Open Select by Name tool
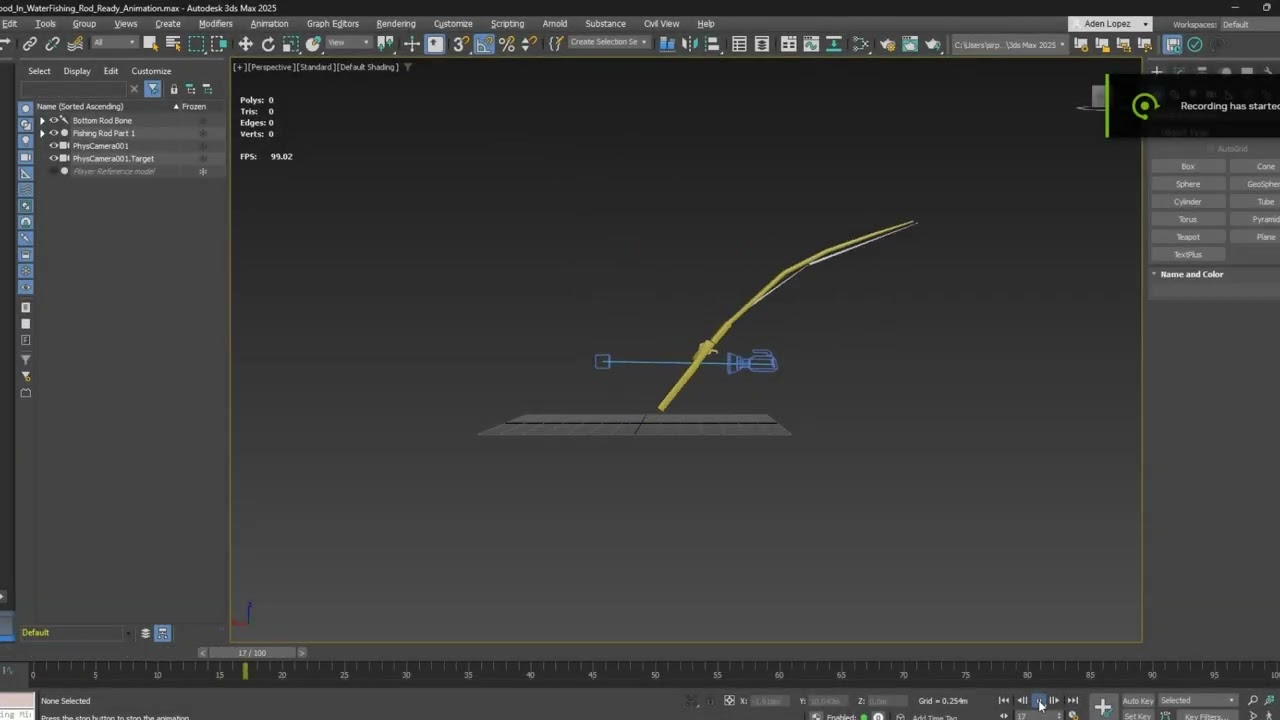This screenshot has width=1280, height=720. [173, 44]
